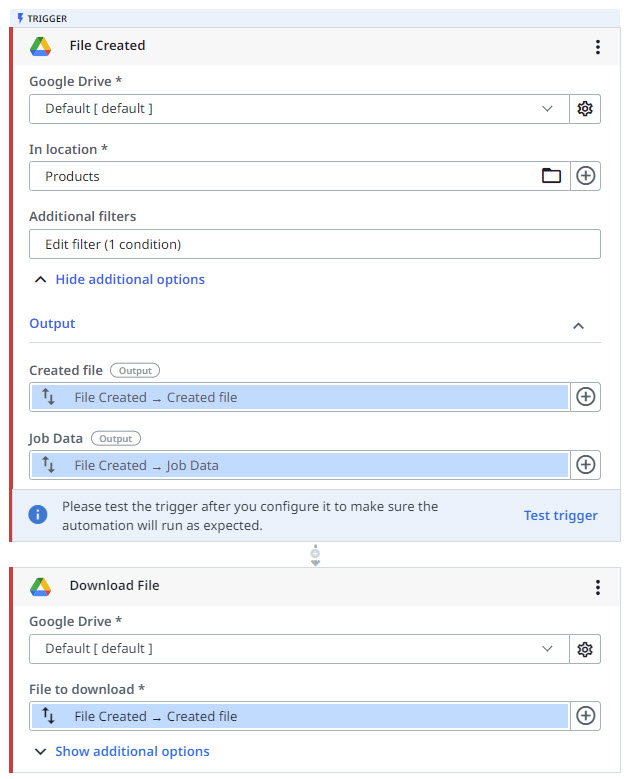The height and width of the screenshot is (779, 628).
Task: Select the Created file output mapping field
Action: (x=300, y=397)
